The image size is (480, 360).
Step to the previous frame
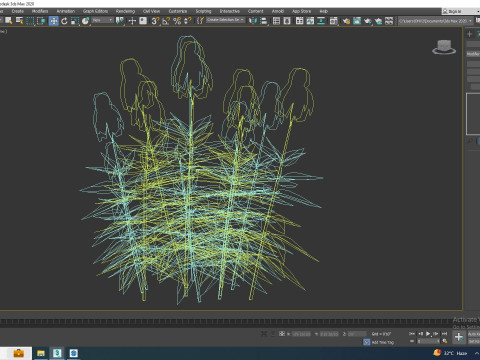coord(420,334)
